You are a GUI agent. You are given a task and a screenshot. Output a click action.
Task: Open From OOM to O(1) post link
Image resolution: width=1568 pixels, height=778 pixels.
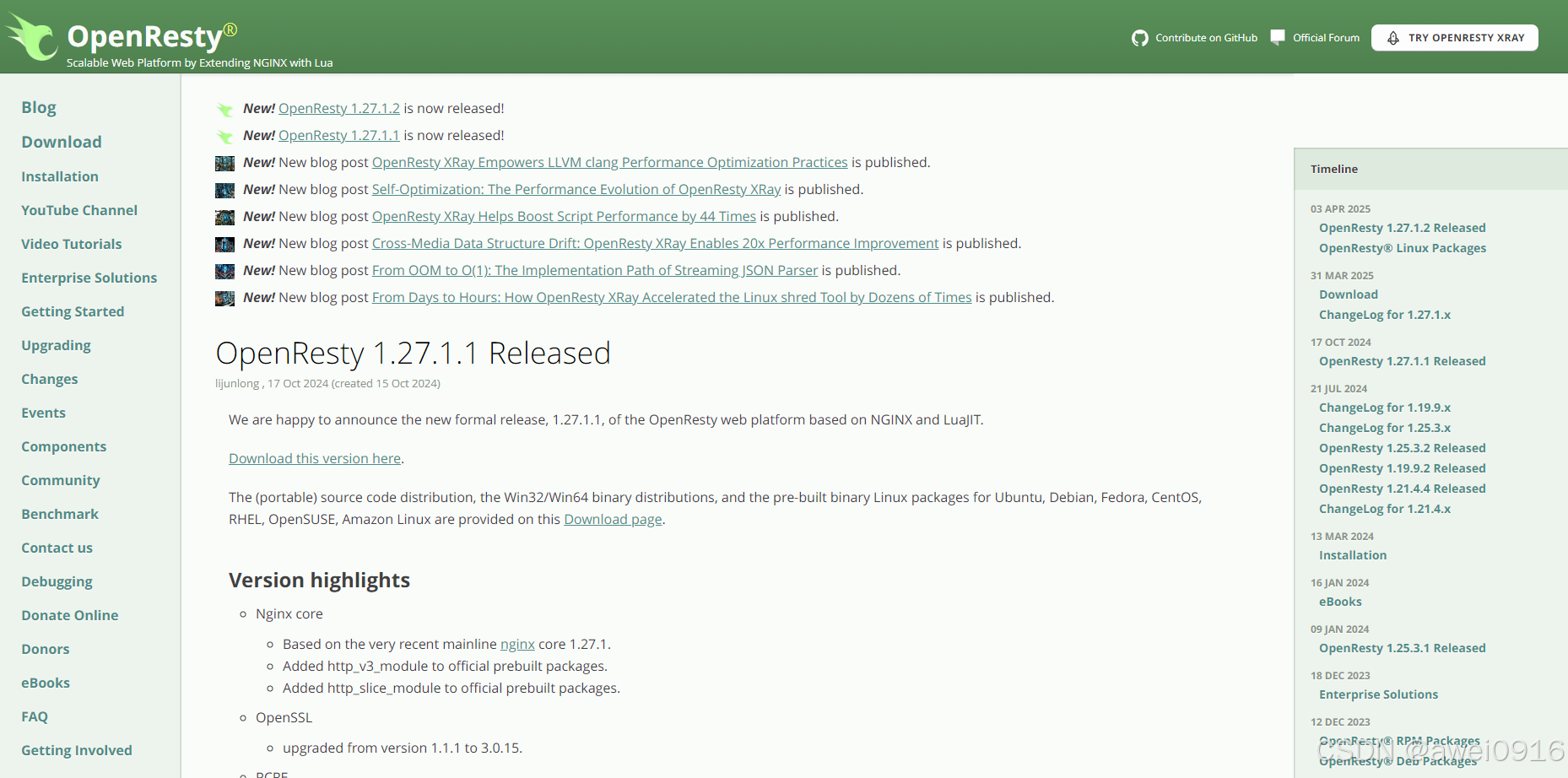595,270
